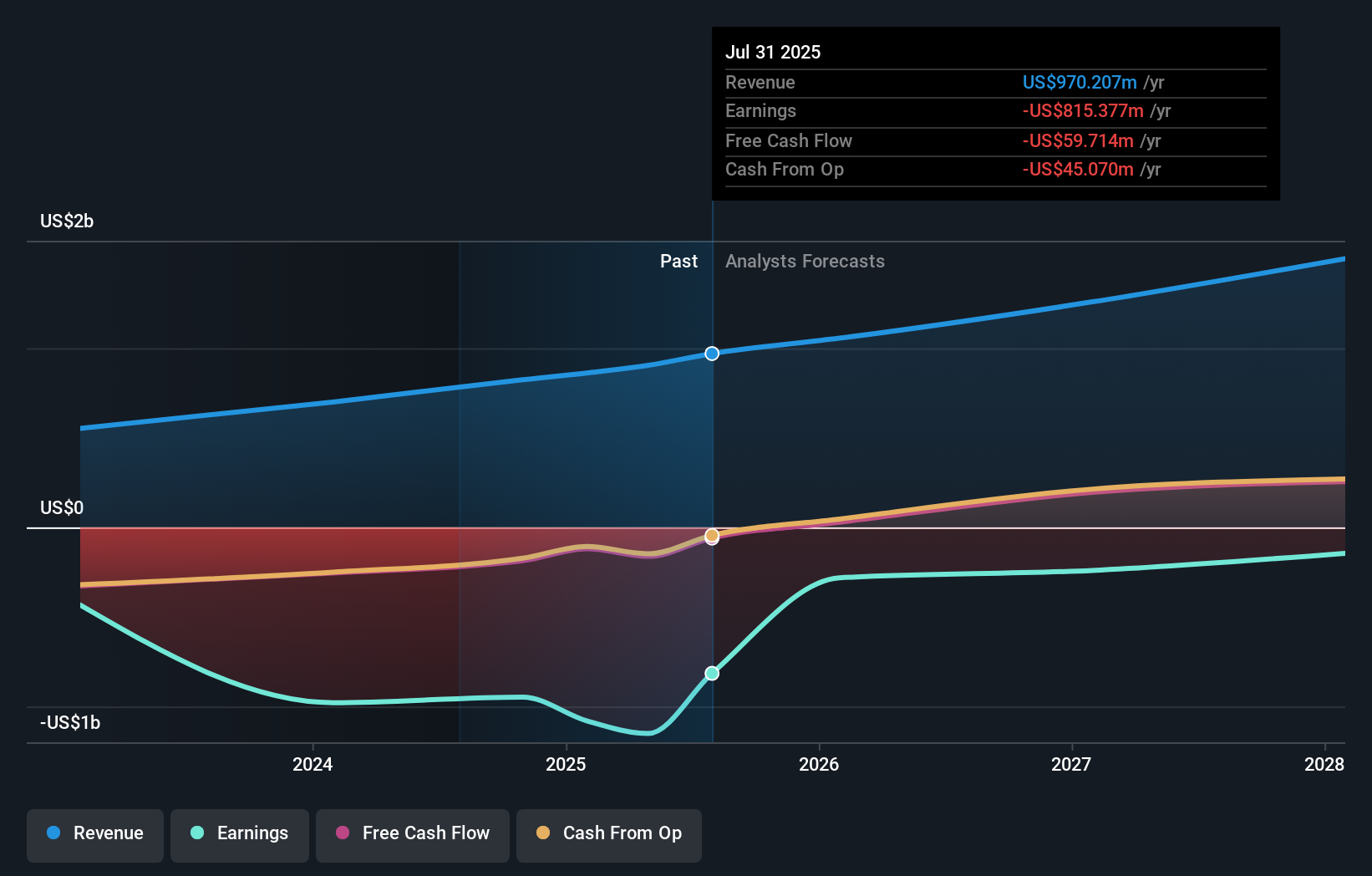This screenshot has width=1372, height=876.
Task: Toggle the Free Cash Flow legend button
Action: point(413,834)
